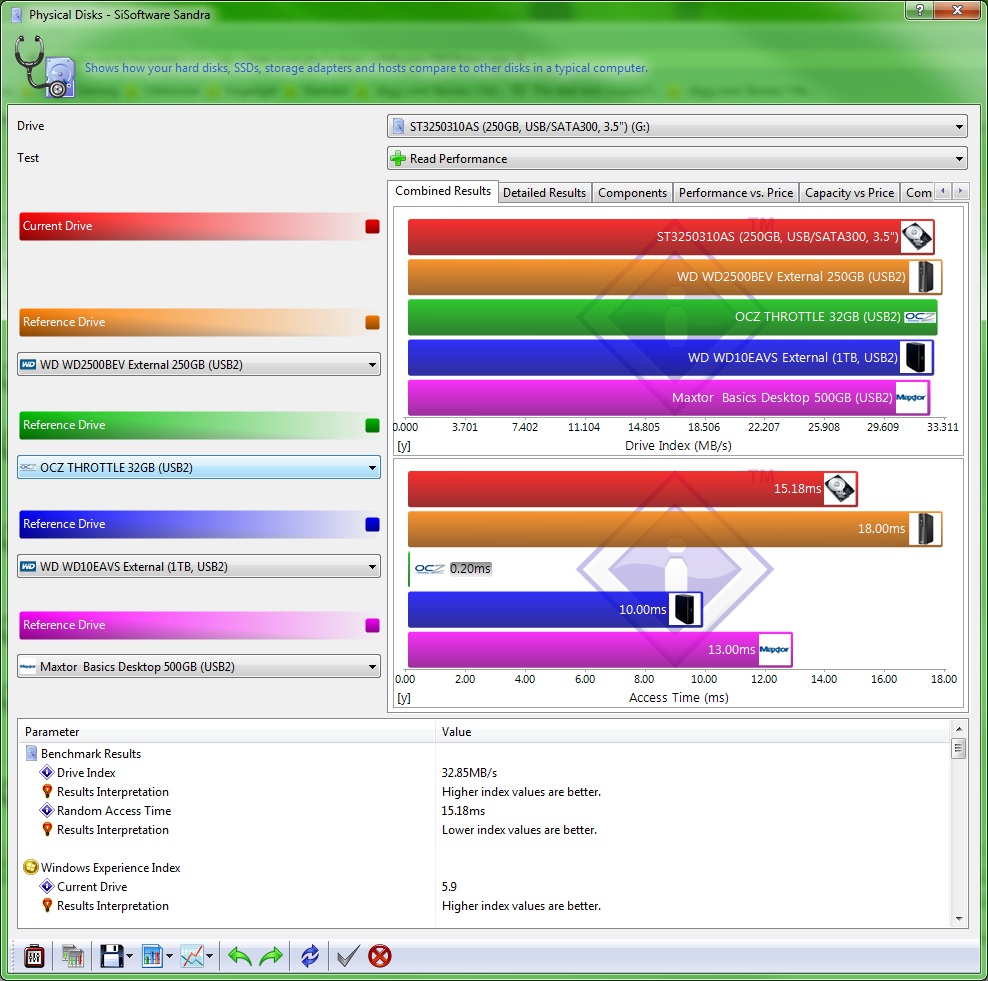Click the blue refresh results icon
This screenshot has height=981, width=988.
pyautogui.click(x=309, y=956)
